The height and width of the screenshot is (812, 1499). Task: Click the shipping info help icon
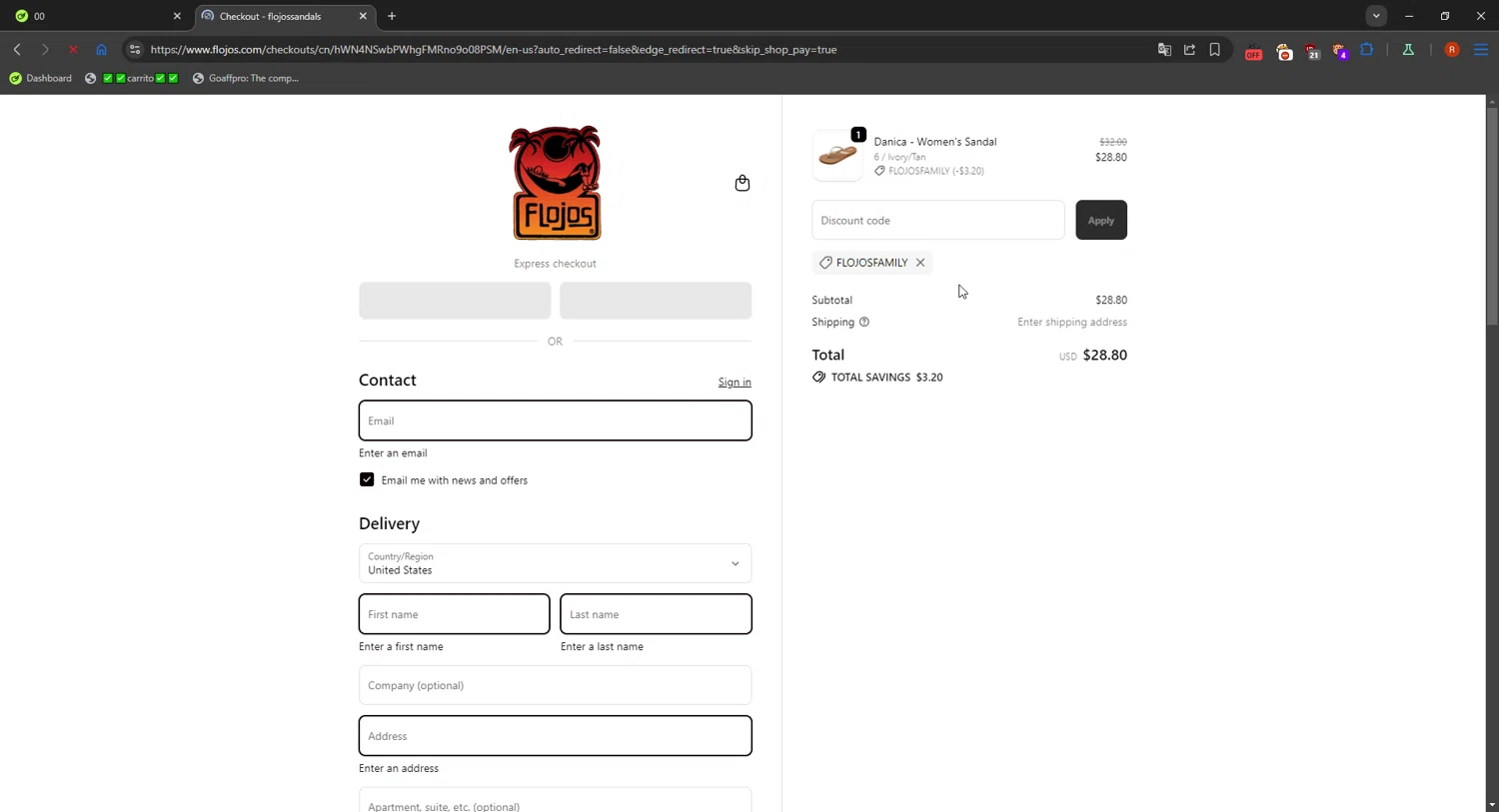click(864, 322)
